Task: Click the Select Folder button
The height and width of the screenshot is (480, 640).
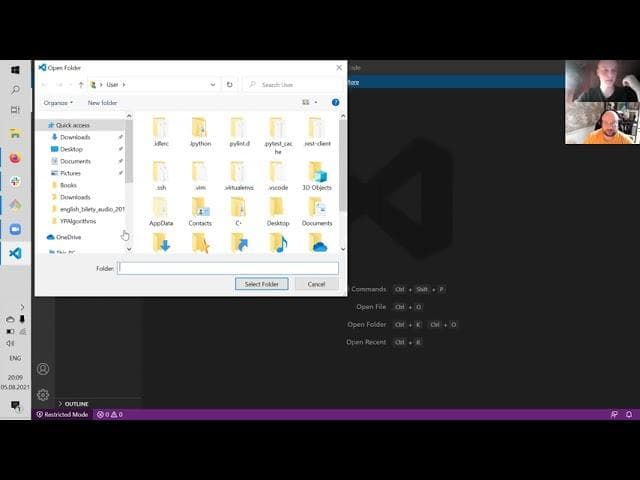Action: click(x=262, y=284)
